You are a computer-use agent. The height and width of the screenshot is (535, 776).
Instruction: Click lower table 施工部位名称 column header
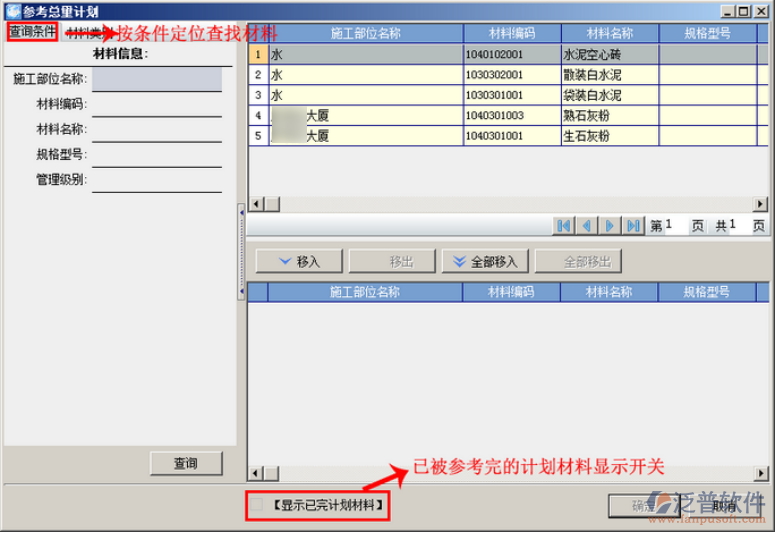tap(365, 292)
